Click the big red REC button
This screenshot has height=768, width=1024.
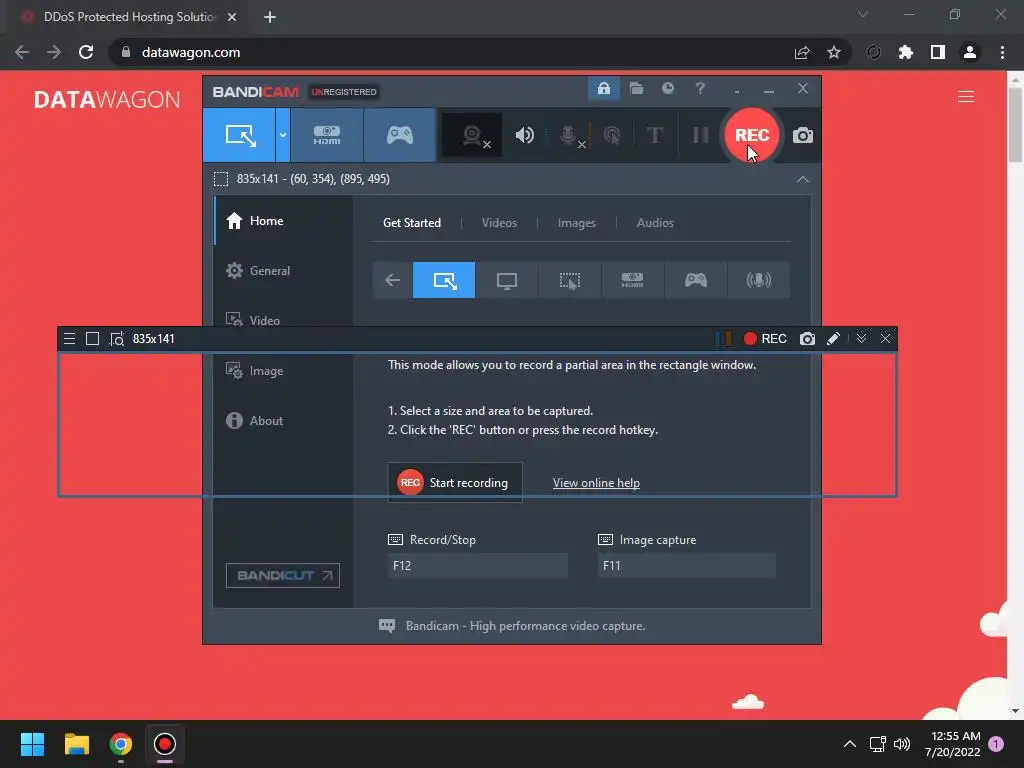(x=752, y=135)
